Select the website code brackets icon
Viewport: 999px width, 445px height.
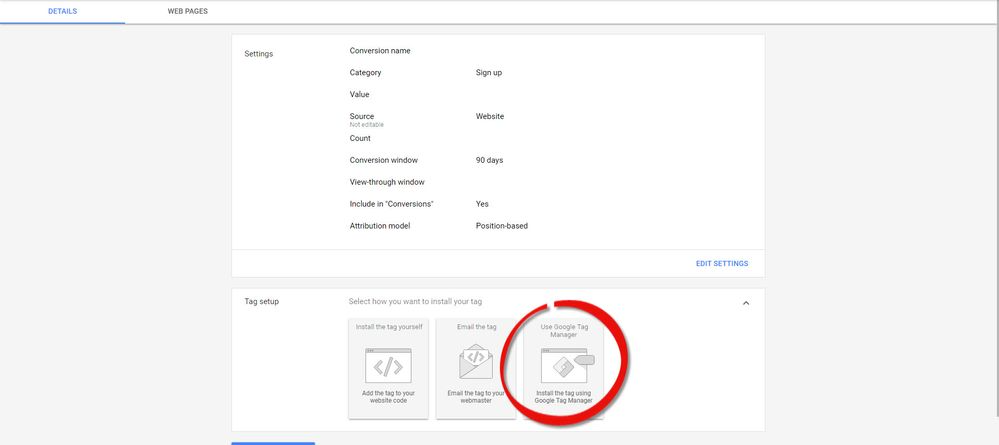pyautogui.click(x=388, y=365)
